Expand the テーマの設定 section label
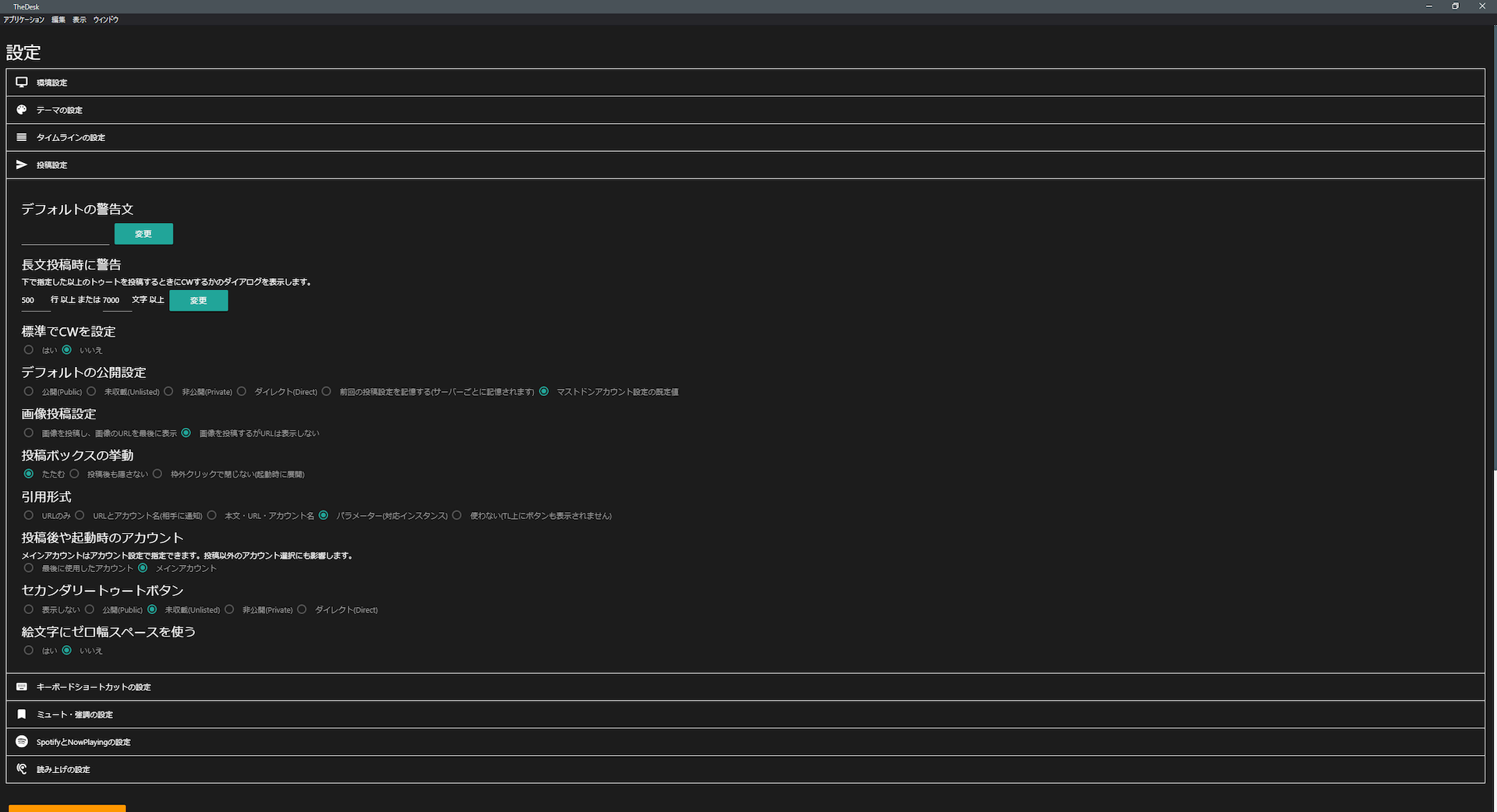 coord(59,111)
